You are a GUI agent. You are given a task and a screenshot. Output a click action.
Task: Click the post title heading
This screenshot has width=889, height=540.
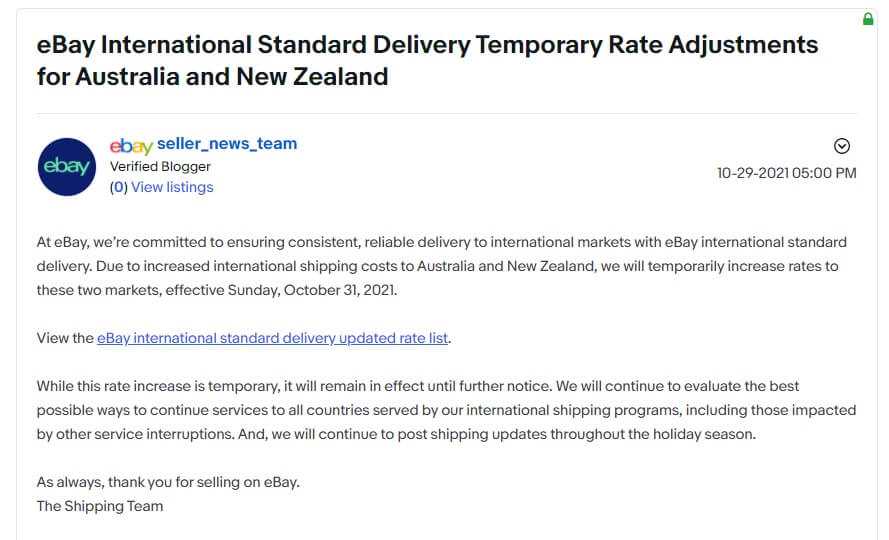(x=427, y=60)
